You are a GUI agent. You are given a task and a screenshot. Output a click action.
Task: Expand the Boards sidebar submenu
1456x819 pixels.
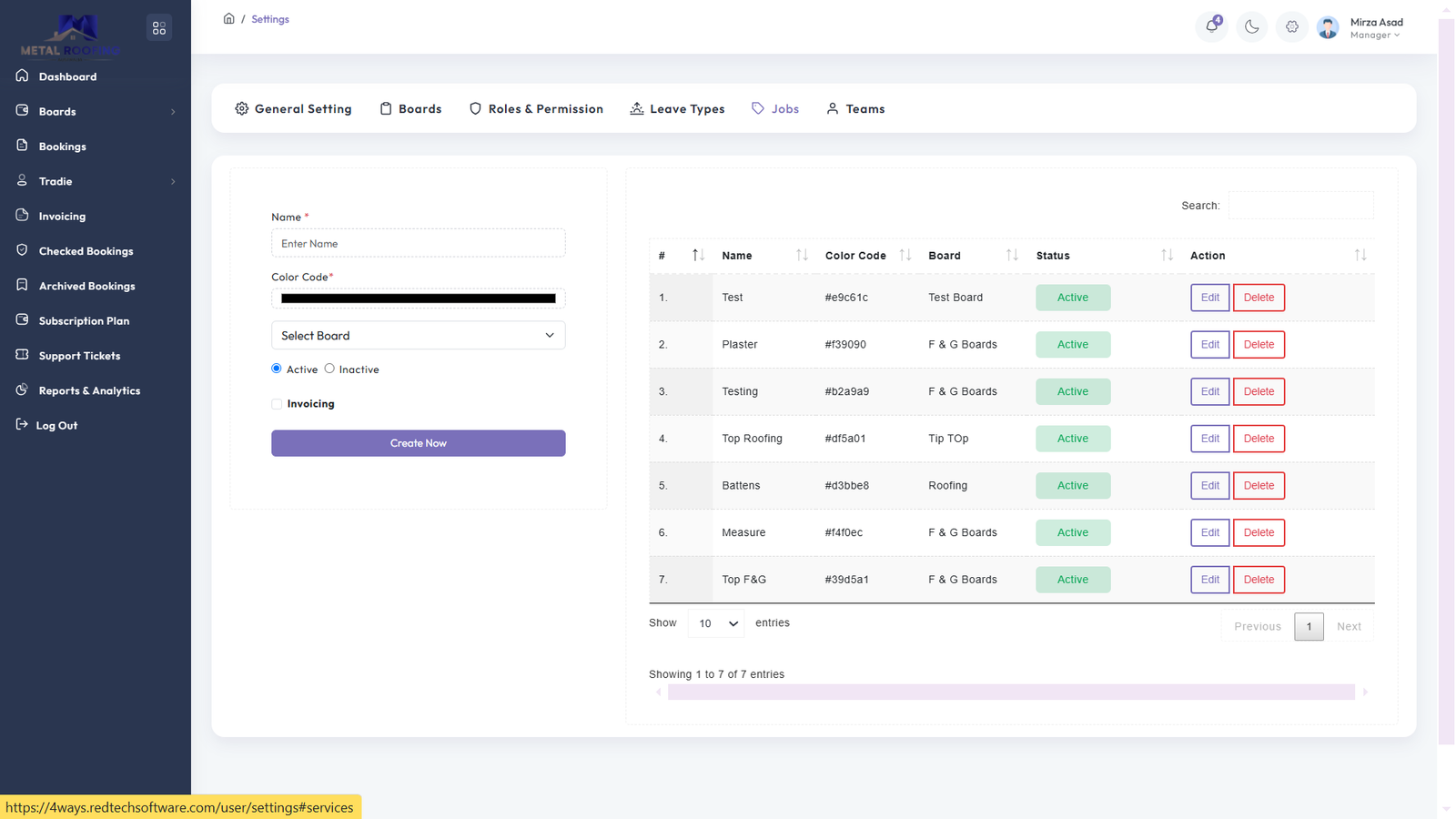[173, 112]
